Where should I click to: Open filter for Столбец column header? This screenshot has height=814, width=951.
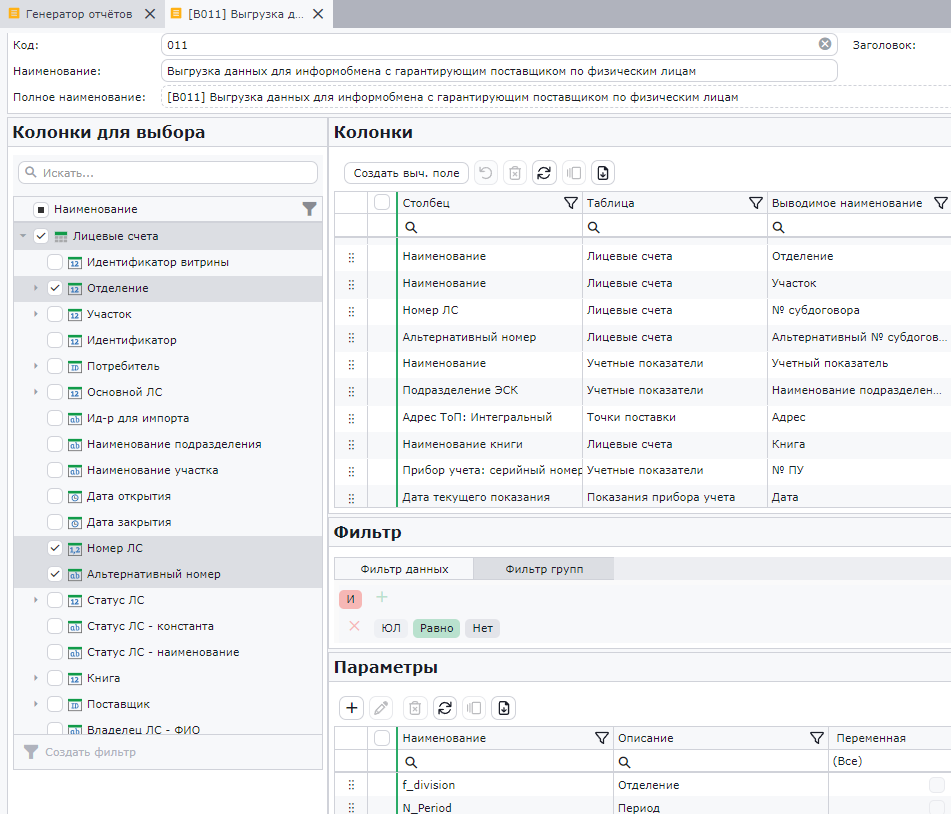571,203
